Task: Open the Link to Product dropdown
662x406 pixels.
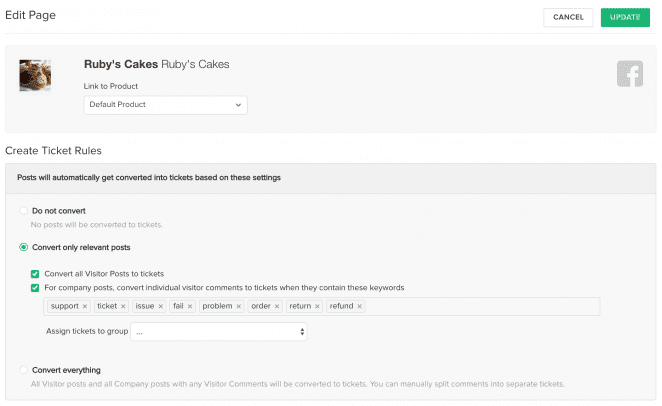Action: (x=166, y=105)
